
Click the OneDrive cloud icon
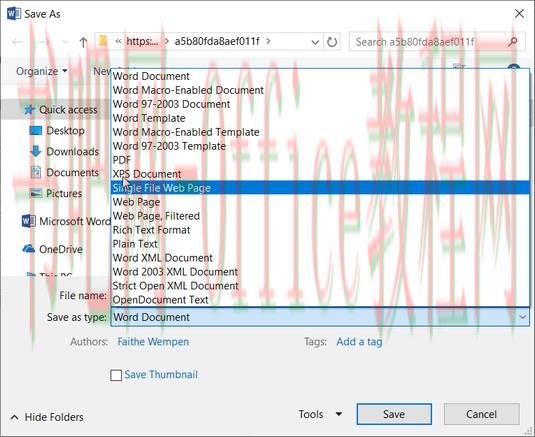click(29, 249)
